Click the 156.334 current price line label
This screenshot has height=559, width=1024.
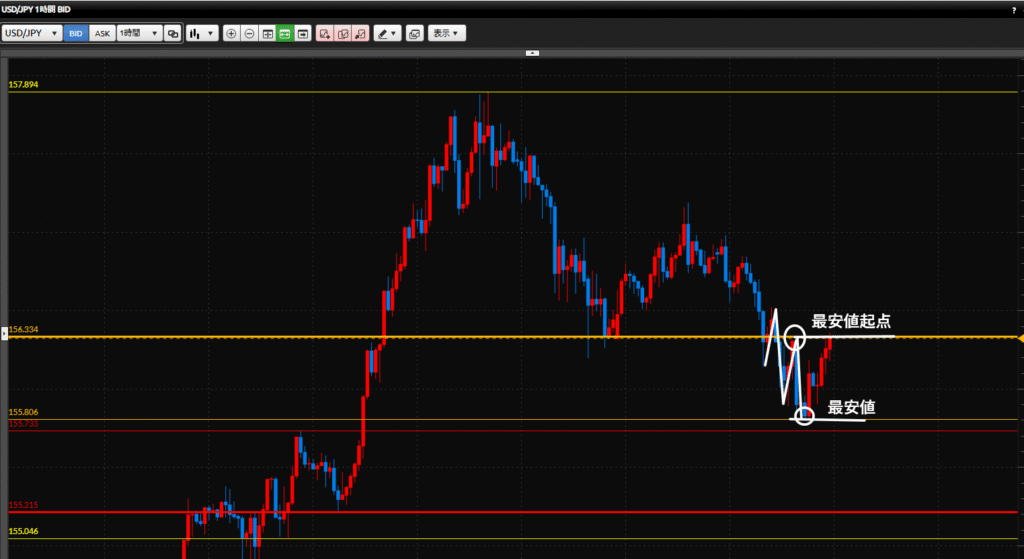point(24,329)
